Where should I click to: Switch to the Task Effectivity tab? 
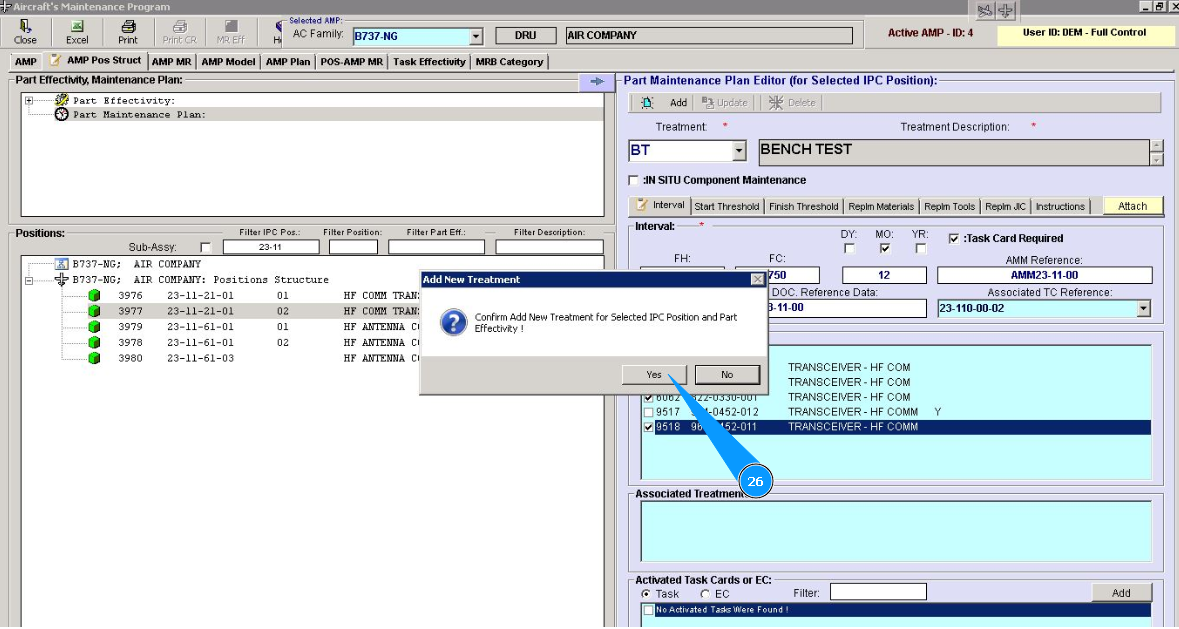tap(429, 62)
